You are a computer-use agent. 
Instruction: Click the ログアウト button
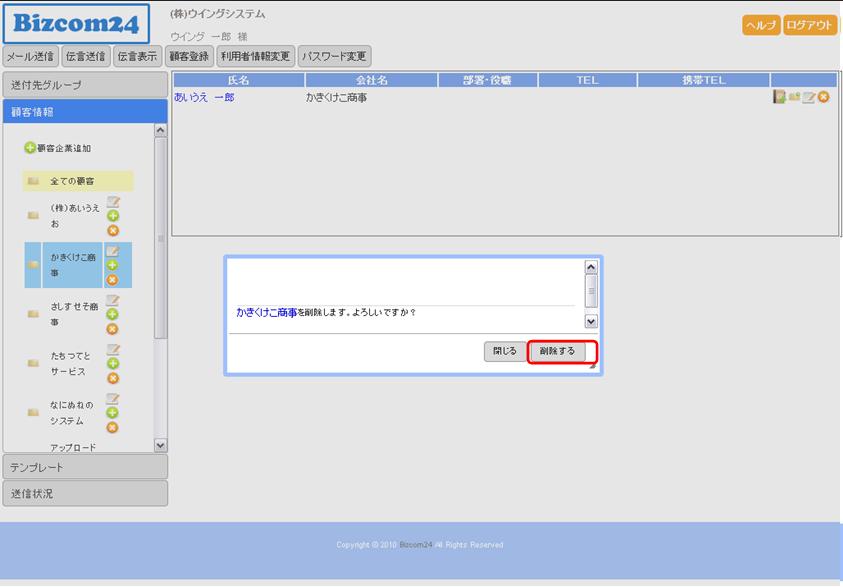click(810, 26)
